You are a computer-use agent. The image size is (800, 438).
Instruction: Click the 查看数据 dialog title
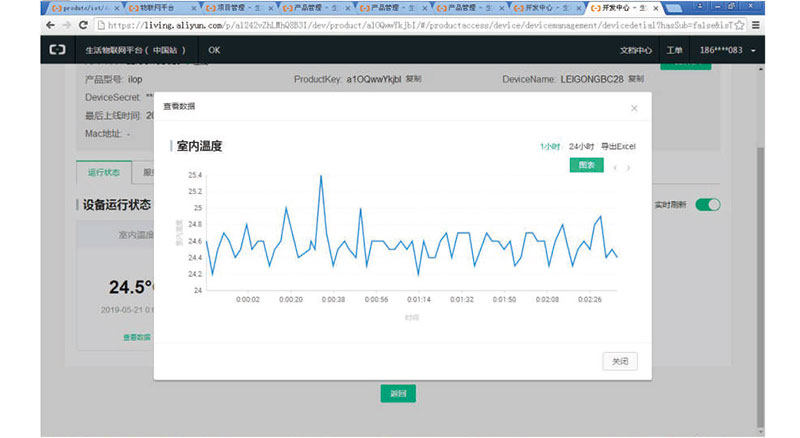tap(179, 106)
